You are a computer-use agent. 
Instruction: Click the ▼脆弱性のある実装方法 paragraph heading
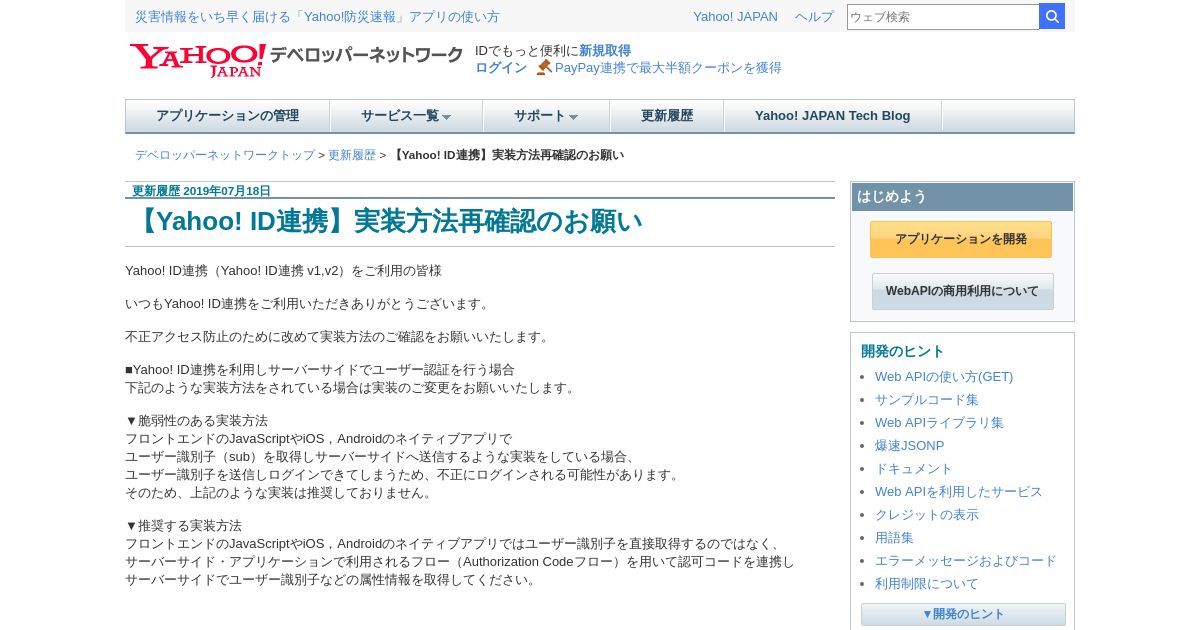point(197,421)
